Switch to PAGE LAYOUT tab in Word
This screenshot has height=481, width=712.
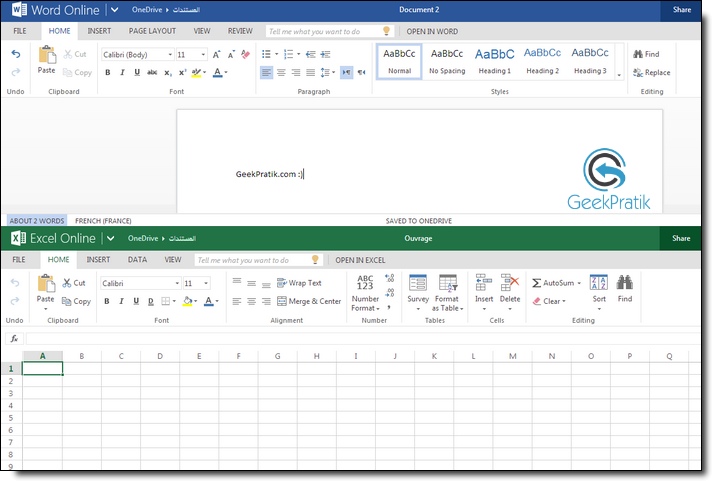[152, 31]
